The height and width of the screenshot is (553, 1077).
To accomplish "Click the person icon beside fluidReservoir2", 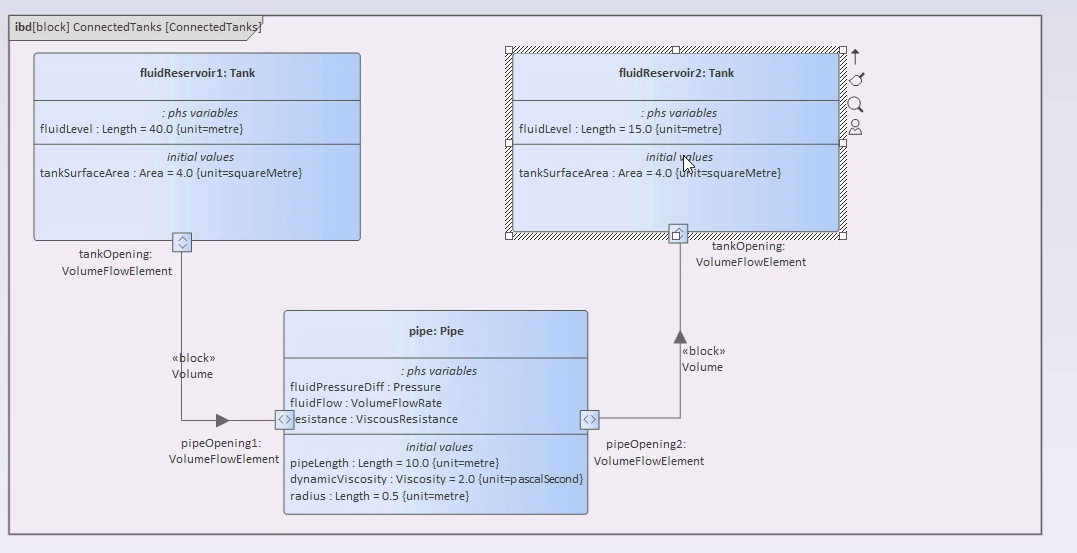I will click(x=855, y=127).
